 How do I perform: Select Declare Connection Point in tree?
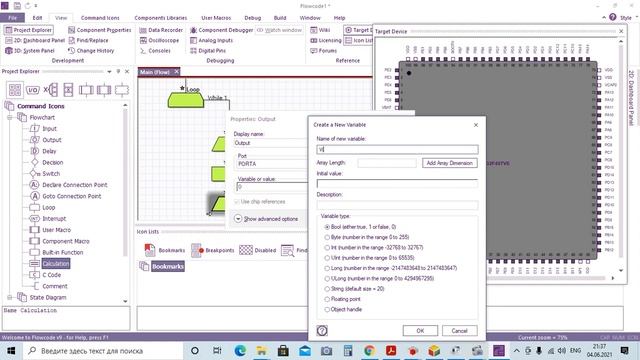click(69, 185)
